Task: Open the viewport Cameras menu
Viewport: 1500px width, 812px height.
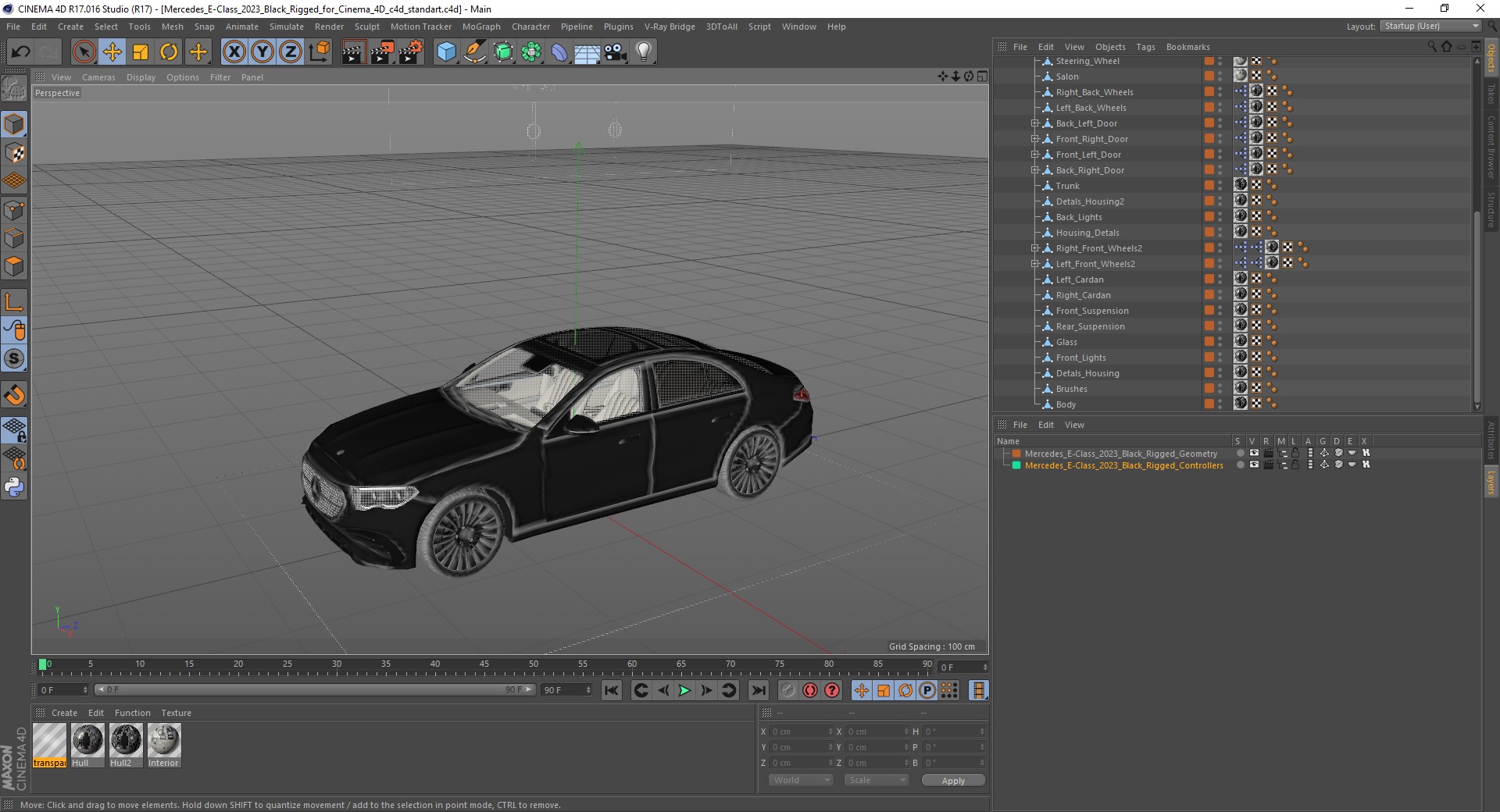Action: tap(98, 77)
